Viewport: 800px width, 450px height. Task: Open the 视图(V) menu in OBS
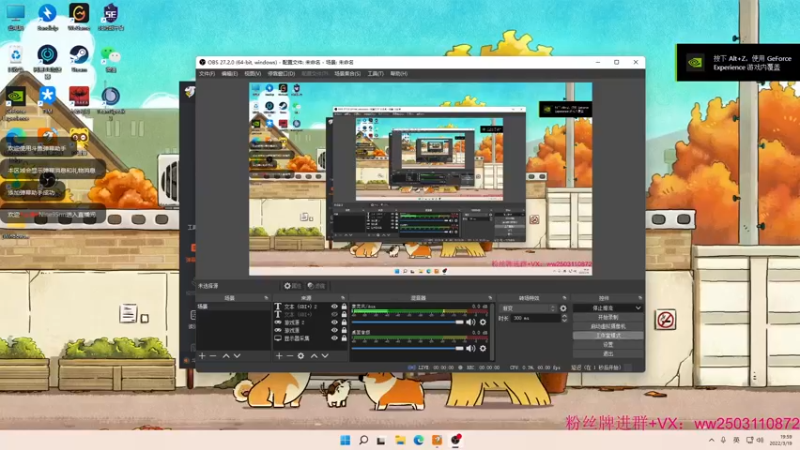pos(252,74)
